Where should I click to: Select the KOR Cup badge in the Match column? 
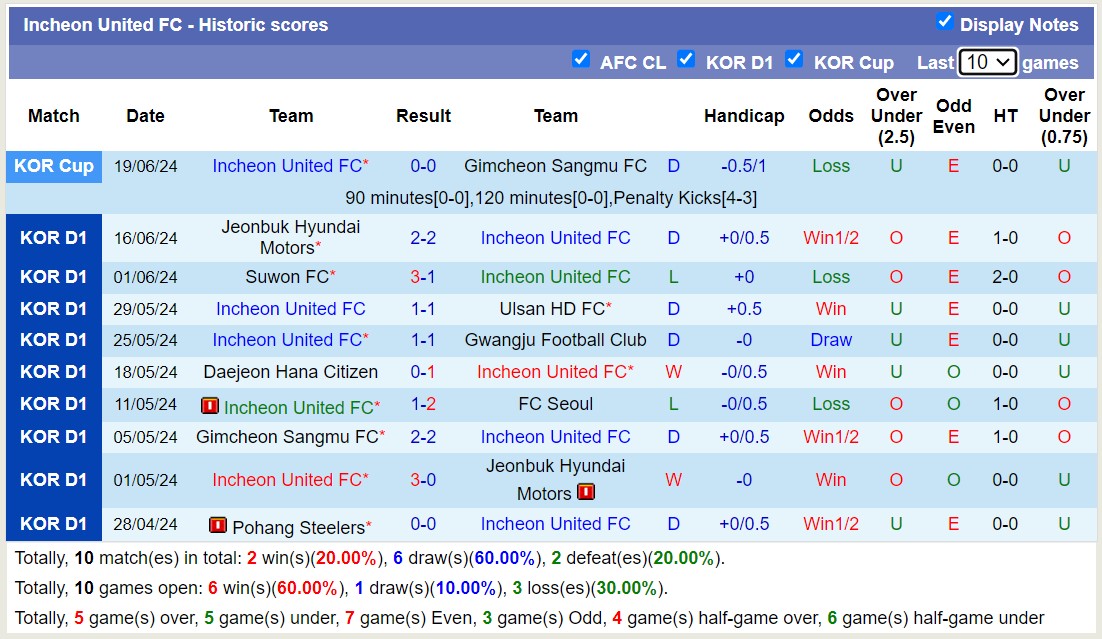(x=54, y=166)
